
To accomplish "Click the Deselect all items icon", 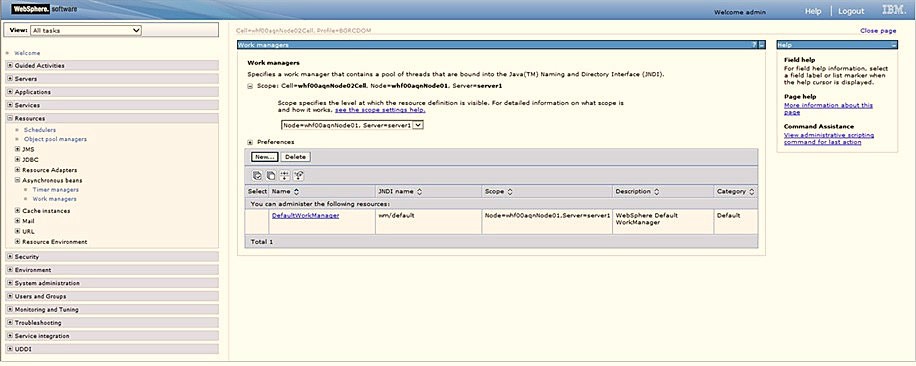I will click(271, 175).
